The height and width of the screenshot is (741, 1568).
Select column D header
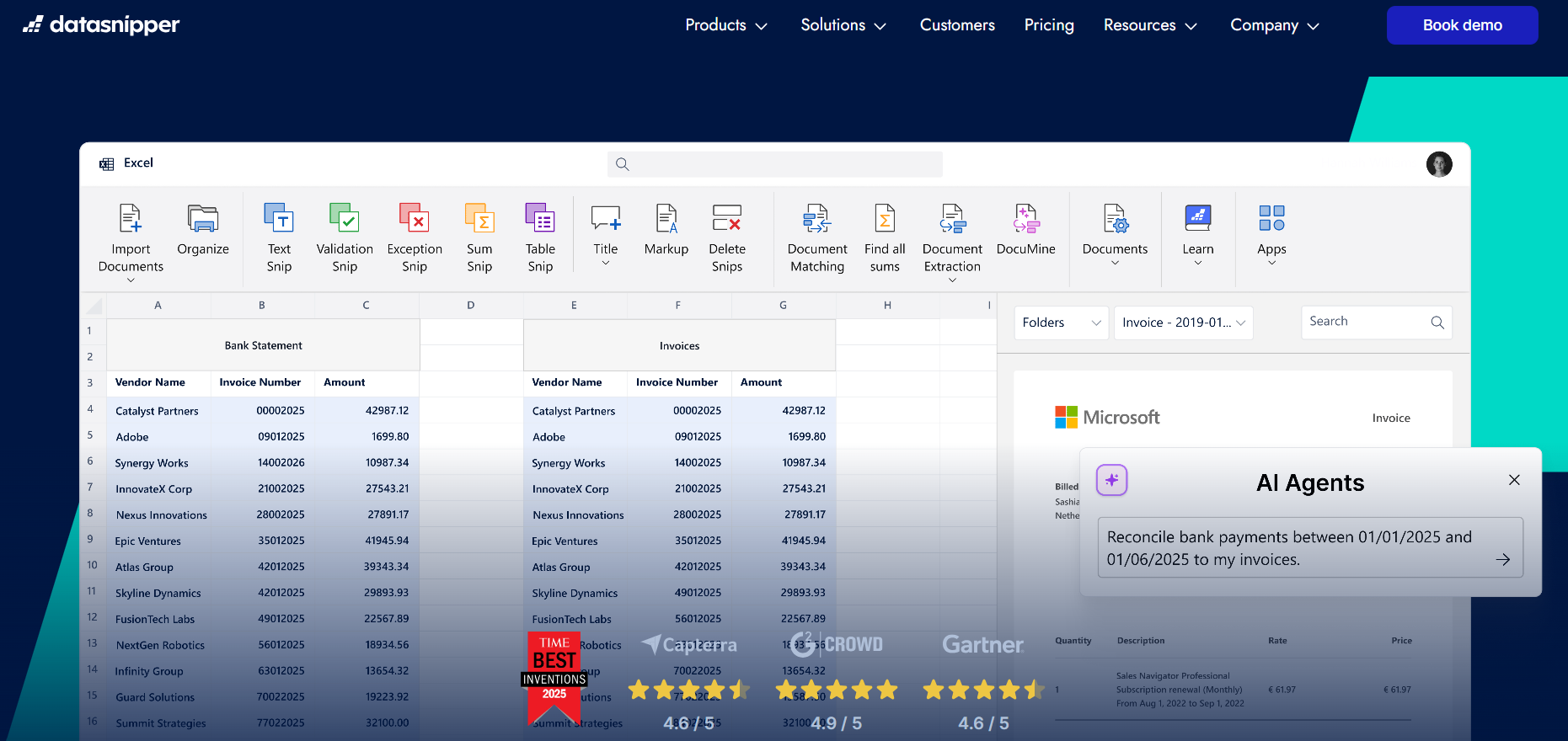point(471,306)
